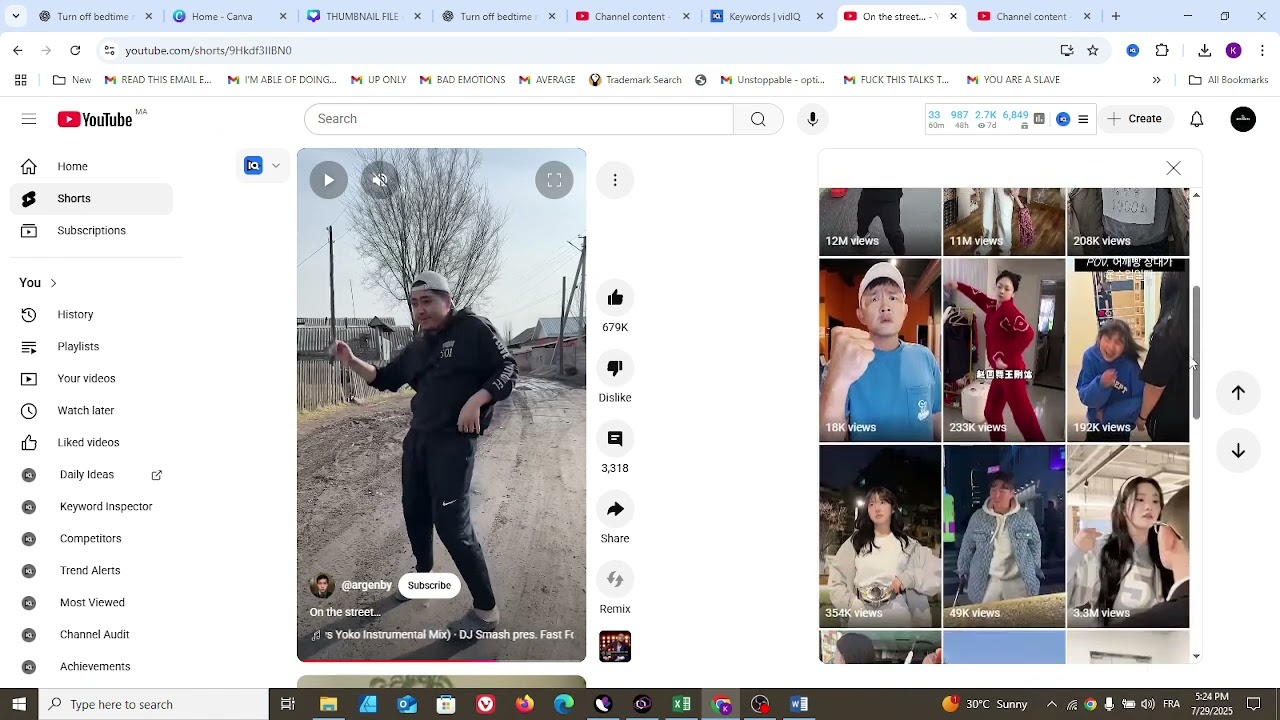The height and width of the screenshot is (720, 1280).
Task: Go to the YouTube logo home
Action: (x=95, y=119)
